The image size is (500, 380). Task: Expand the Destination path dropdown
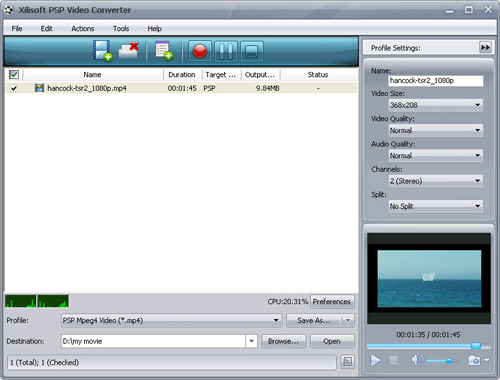(x=251, y=341)
